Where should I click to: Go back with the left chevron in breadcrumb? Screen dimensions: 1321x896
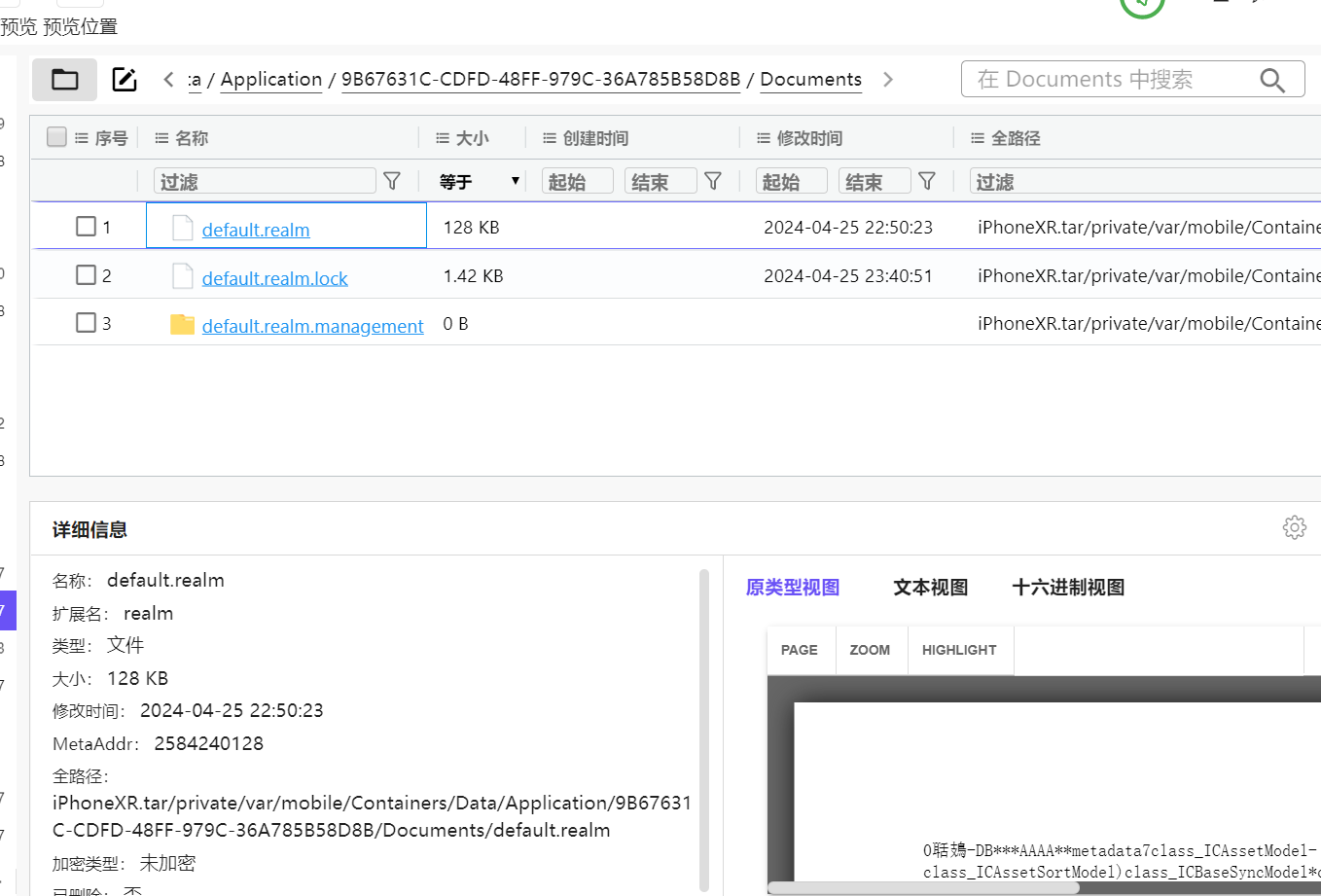[168, 80]
